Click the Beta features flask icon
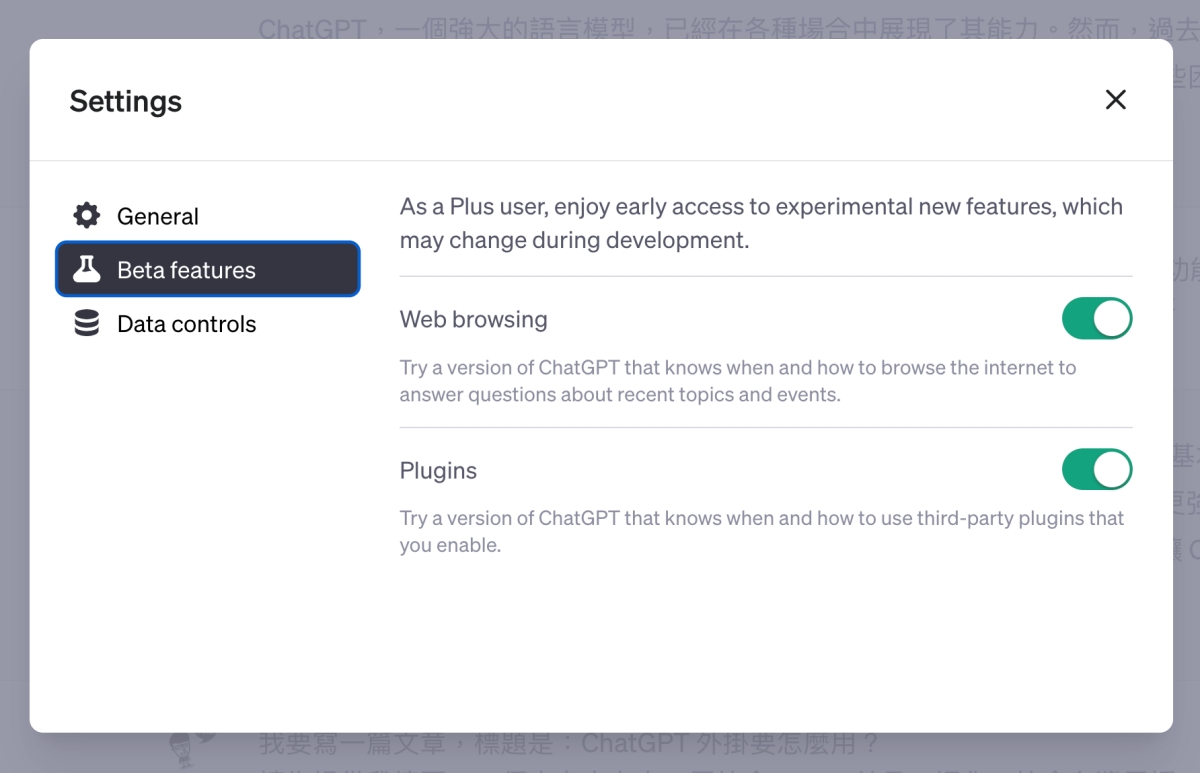The height and width of the screenshot is (773, 1200). tap(87, 270)
